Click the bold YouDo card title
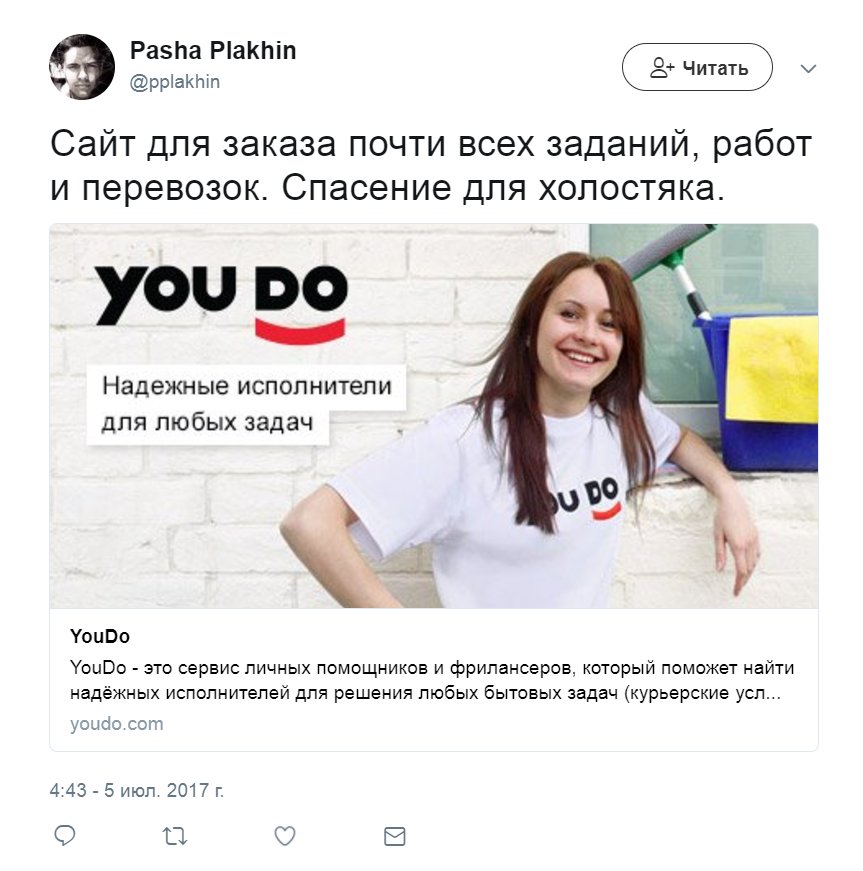863x871 pixels. (x=100, y=637)
